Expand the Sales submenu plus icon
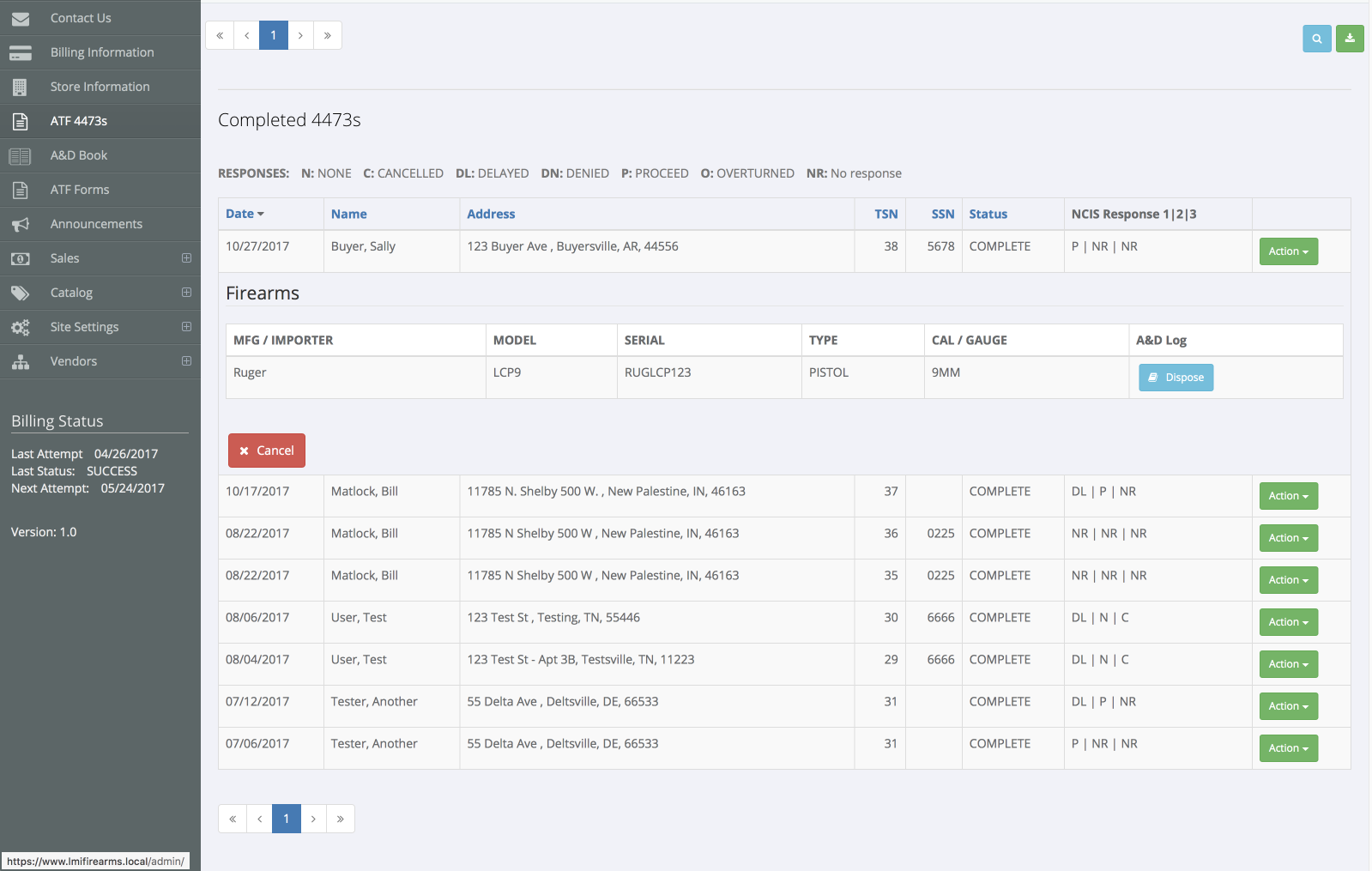This screenshot has height=871, width=1372. (x=186, y=257)
